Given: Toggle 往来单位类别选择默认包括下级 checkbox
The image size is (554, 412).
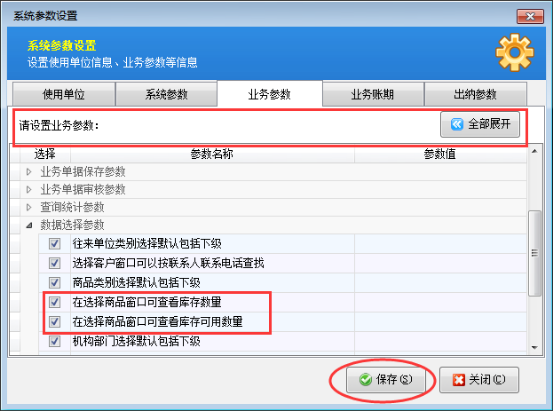Looking at the screenshot, I should (x=54, y=244).
